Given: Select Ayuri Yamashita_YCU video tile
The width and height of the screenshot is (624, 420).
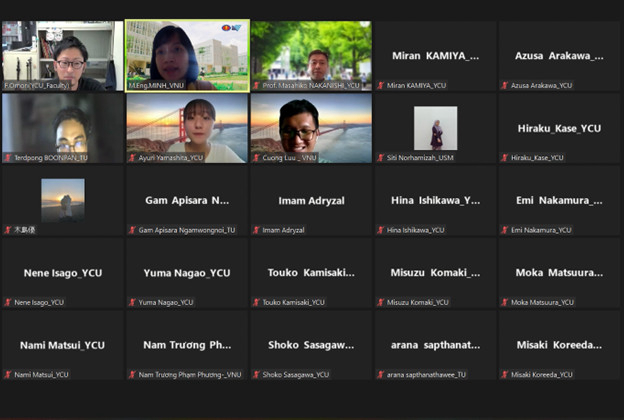Looking at the screenshot, I should pyautogui.click(x=187, y=128).
